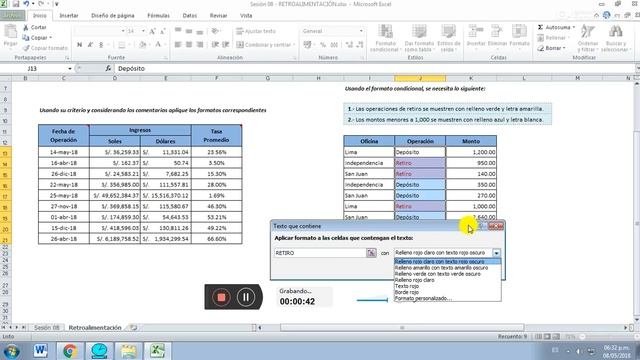Click the range selector icon beside RETIRO
This screenshot has width=640, height=360.
point(371,253)
